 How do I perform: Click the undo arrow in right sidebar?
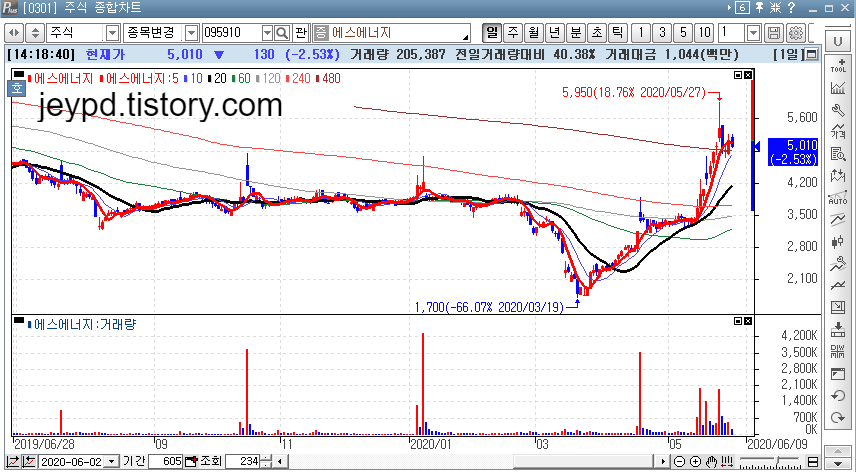coord(837,396)
